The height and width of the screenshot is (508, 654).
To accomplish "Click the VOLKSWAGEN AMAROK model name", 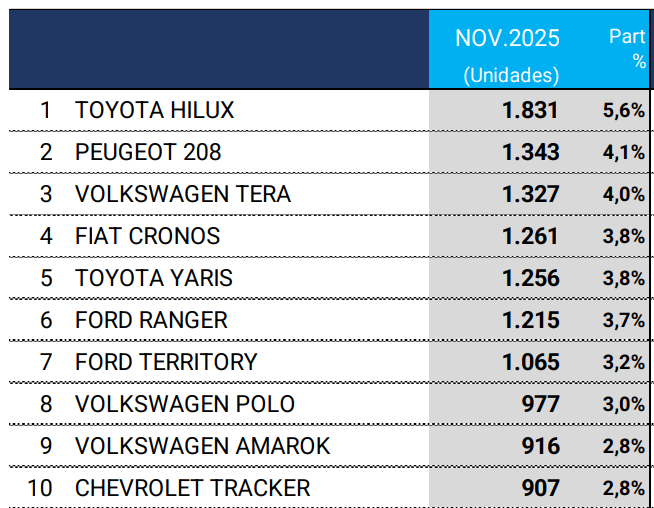I will [x=202, y=446].
